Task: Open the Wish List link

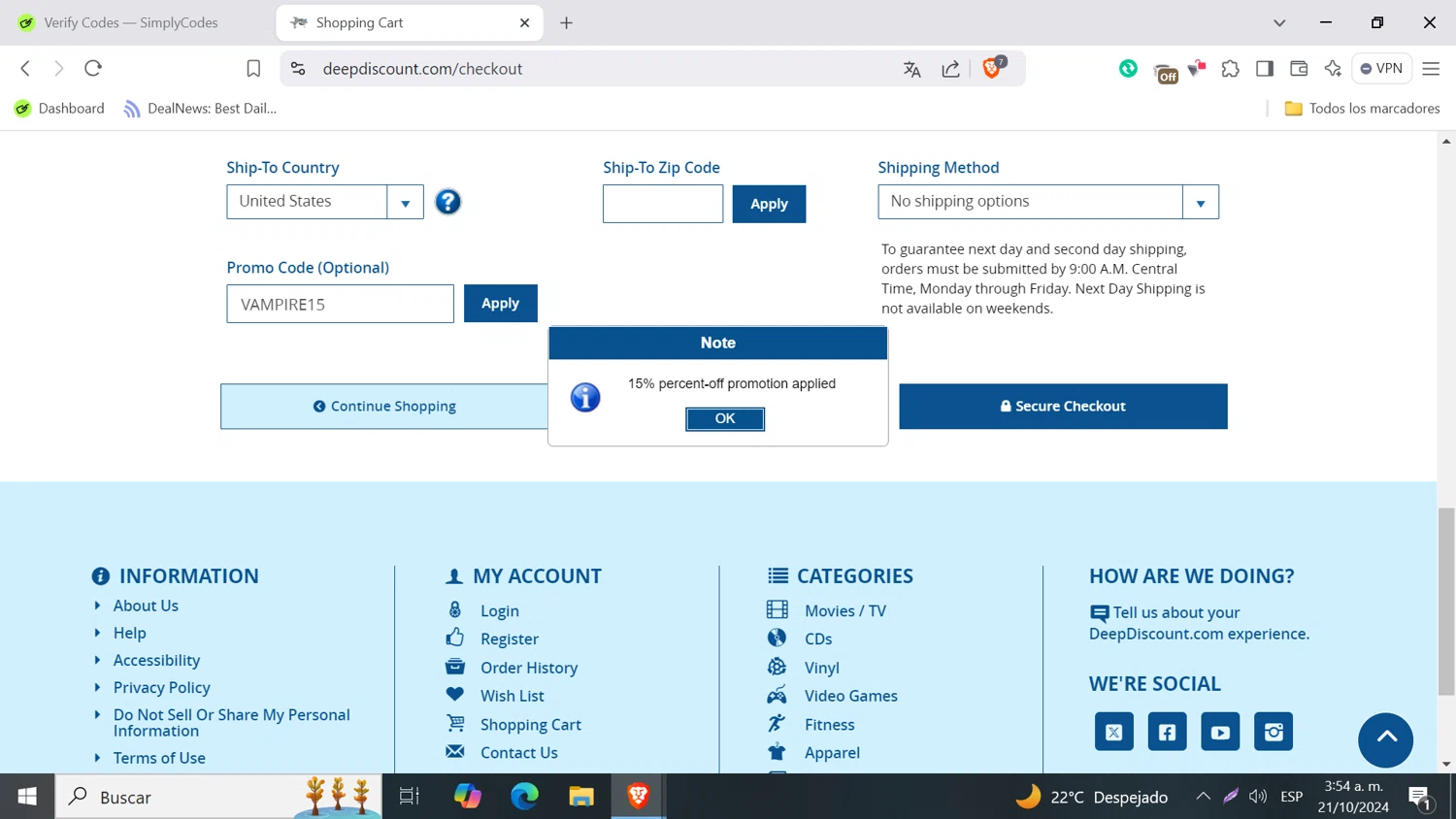Action: point(512,696)
